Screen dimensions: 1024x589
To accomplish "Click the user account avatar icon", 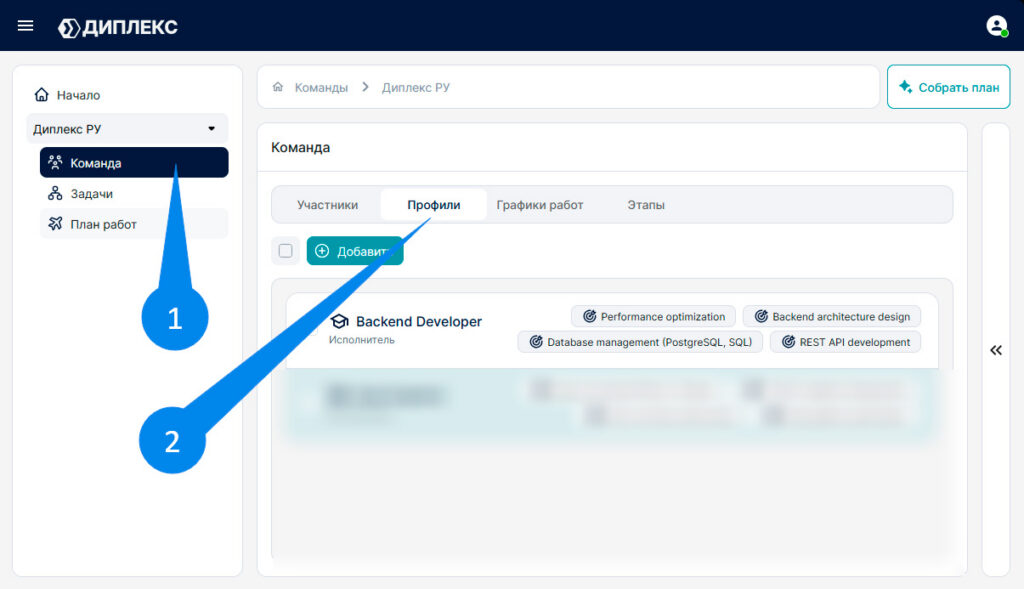I will [997, 26].
